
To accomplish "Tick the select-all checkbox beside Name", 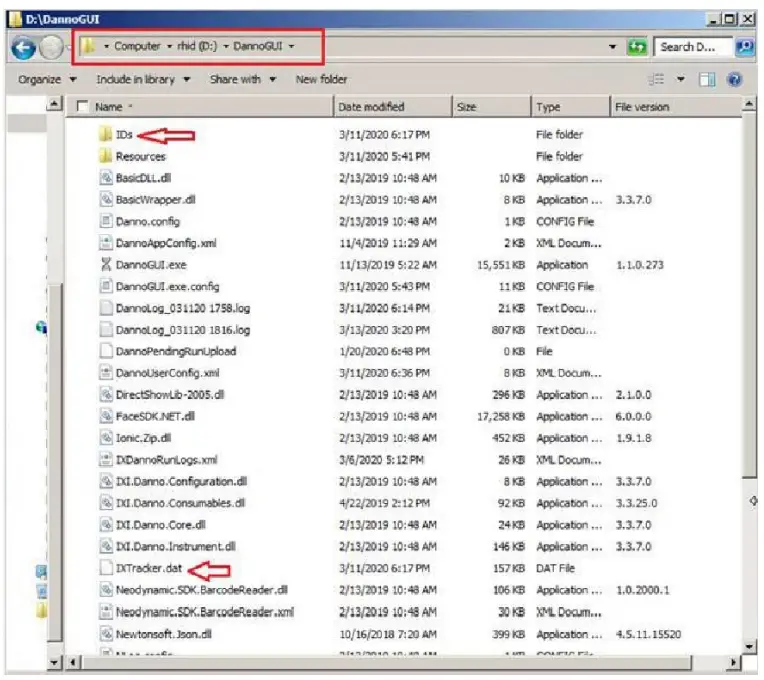I will (x=82, y=106).
